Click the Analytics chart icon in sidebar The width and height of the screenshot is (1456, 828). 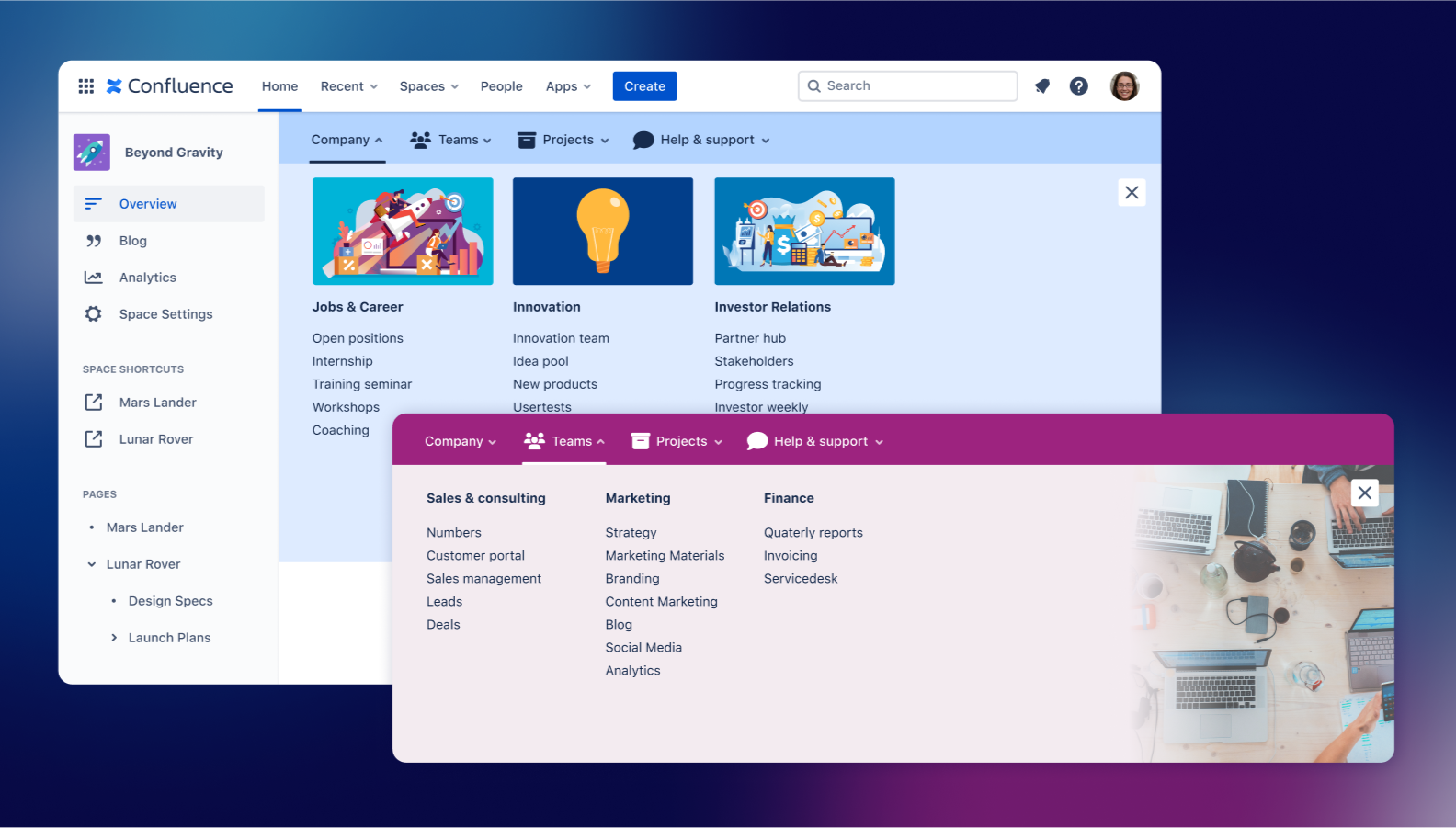tap(93, 278)
